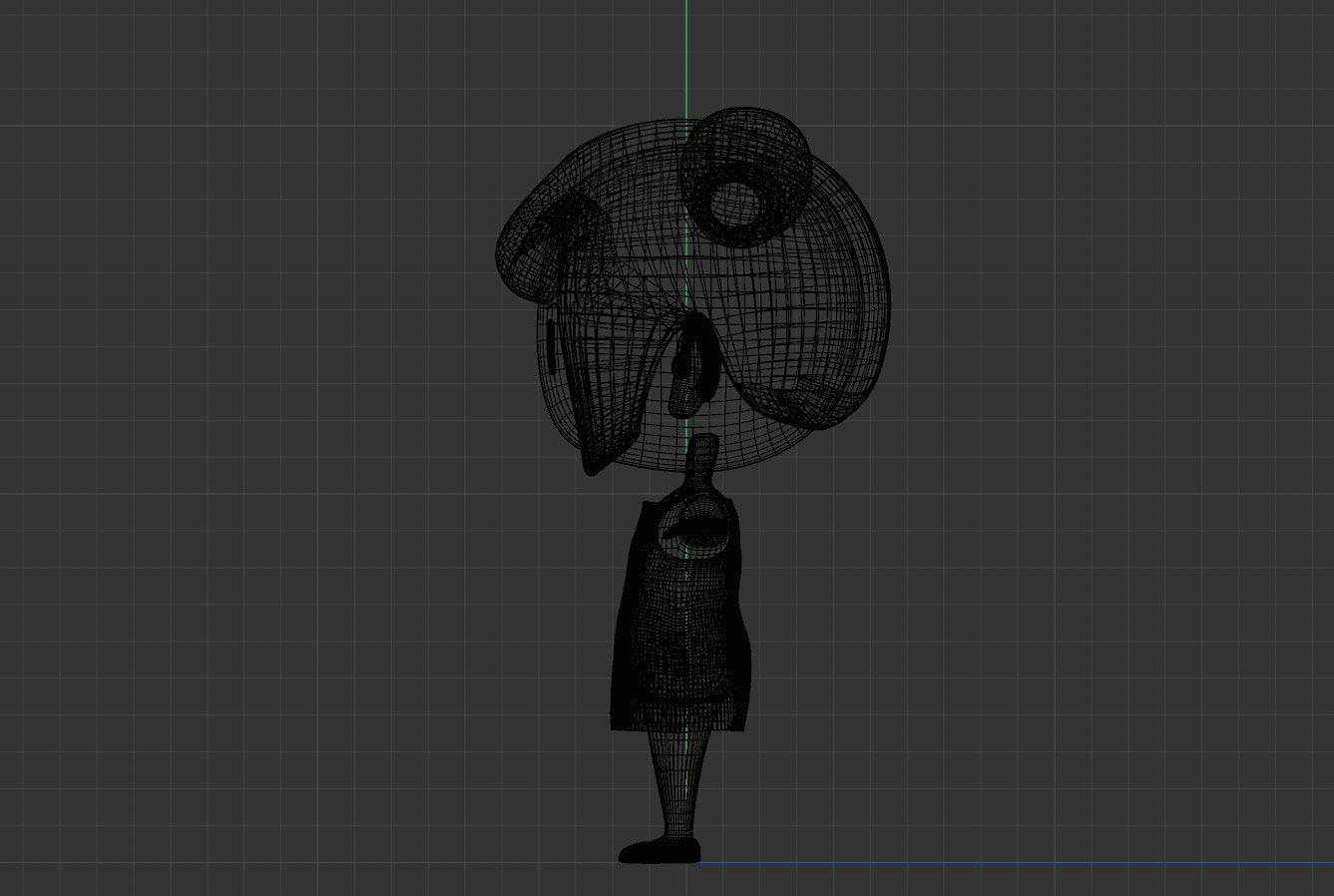This screenshot has width=1334, height=896.
Task: Click the character's shoe mesh
Action: 659,851
